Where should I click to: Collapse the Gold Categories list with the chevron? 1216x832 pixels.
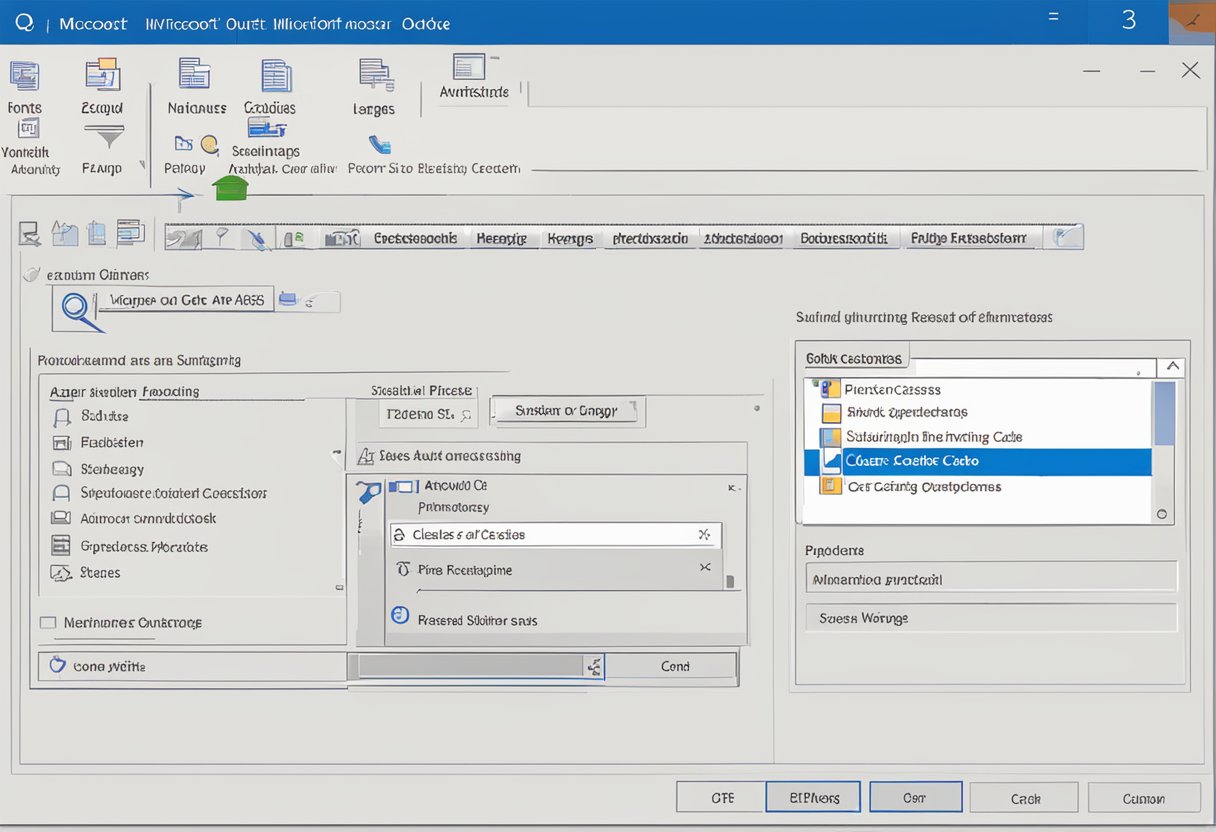click(1172, 367)
